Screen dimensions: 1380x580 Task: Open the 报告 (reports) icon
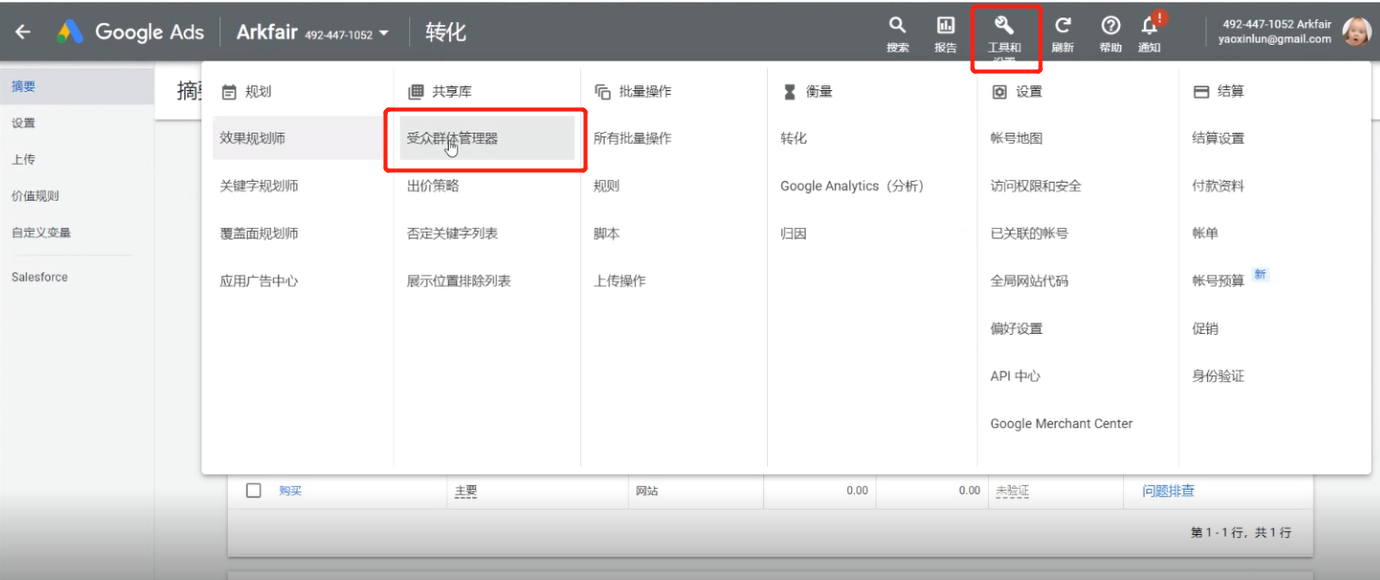pos(944,24)
